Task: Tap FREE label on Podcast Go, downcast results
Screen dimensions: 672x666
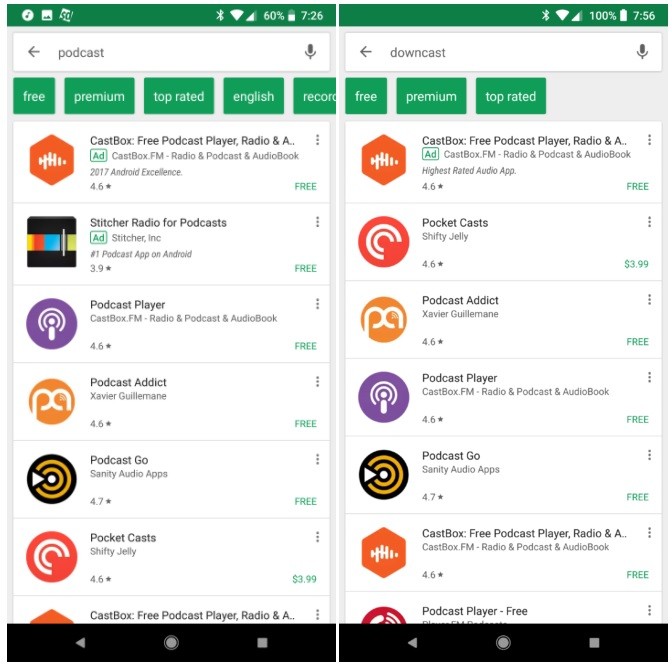Action: [x=638, y=497]
